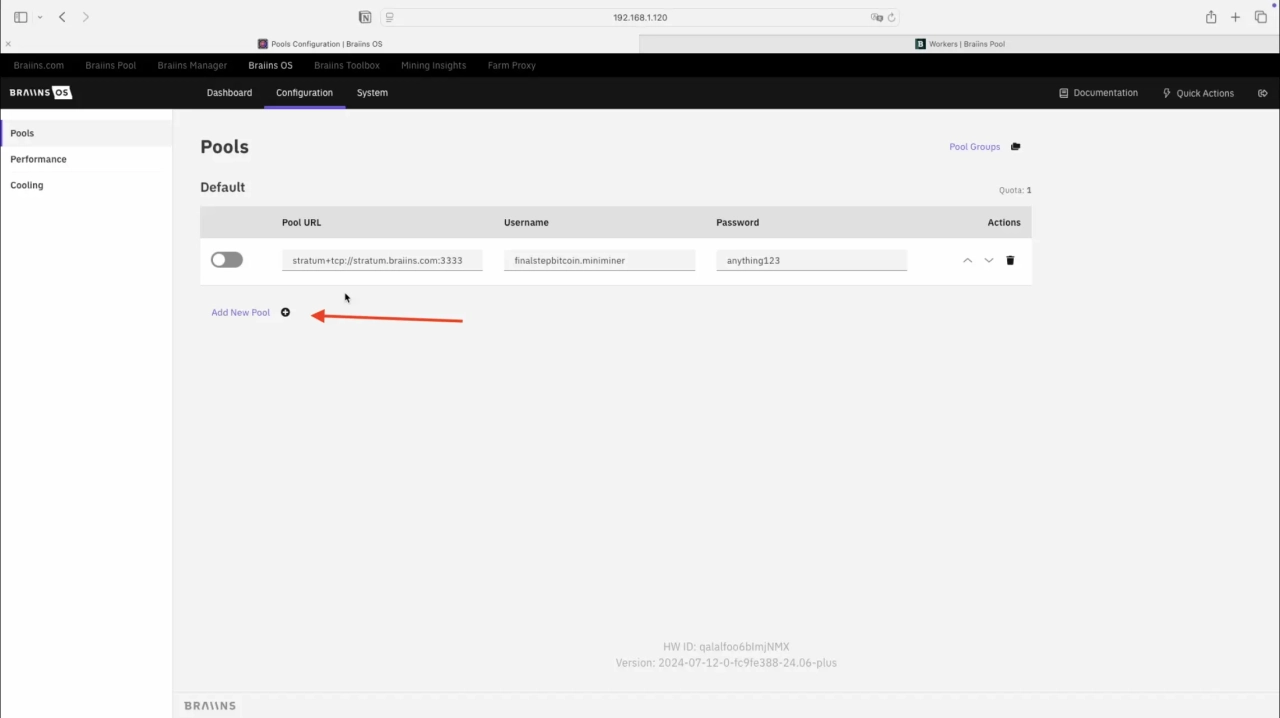Move pool down with the down chevron

click(989, 260)
